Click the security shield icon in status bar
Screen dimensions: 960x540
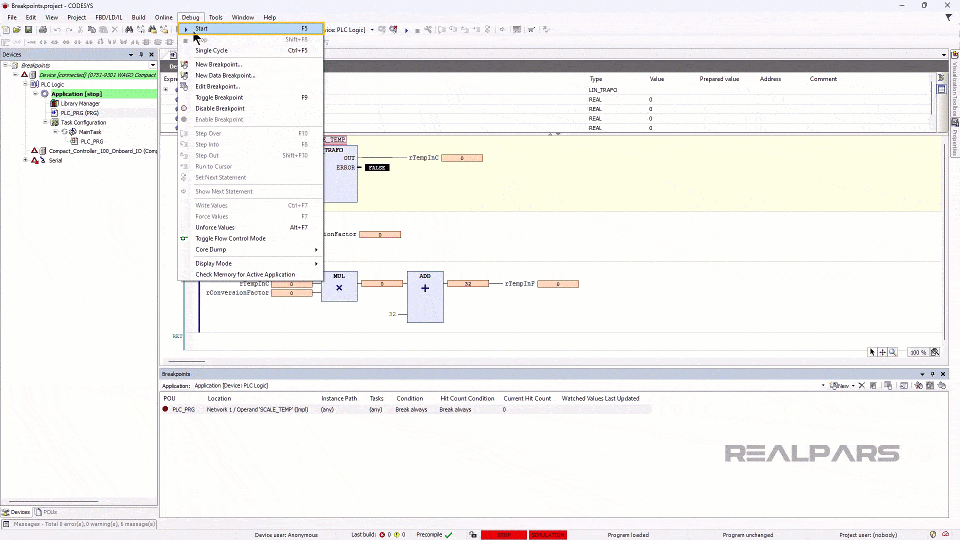(x=933, y=534)
